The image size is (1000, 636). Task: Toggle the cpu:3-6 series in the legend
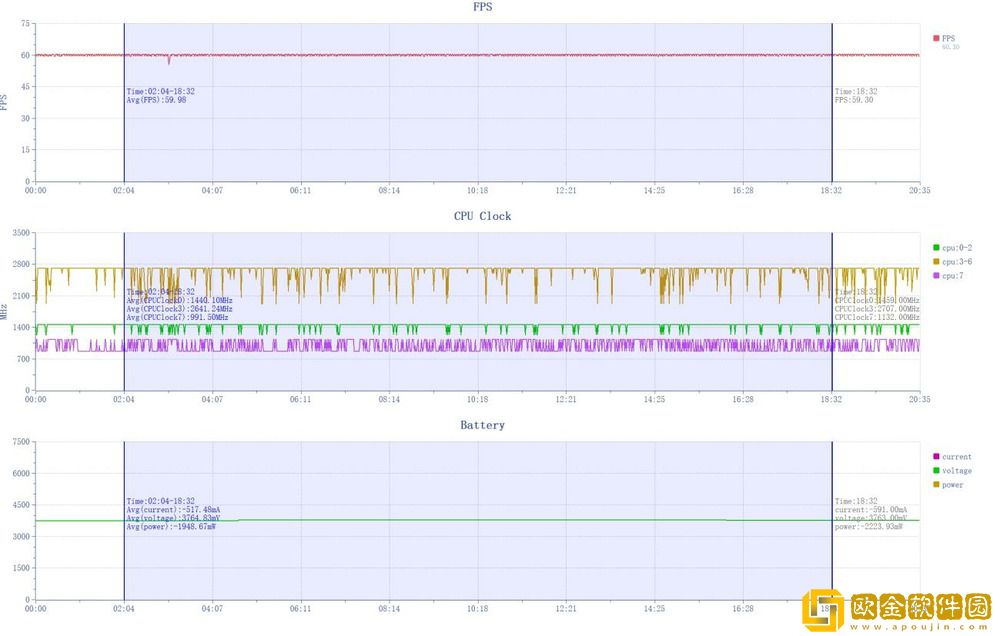click(936, 261)
